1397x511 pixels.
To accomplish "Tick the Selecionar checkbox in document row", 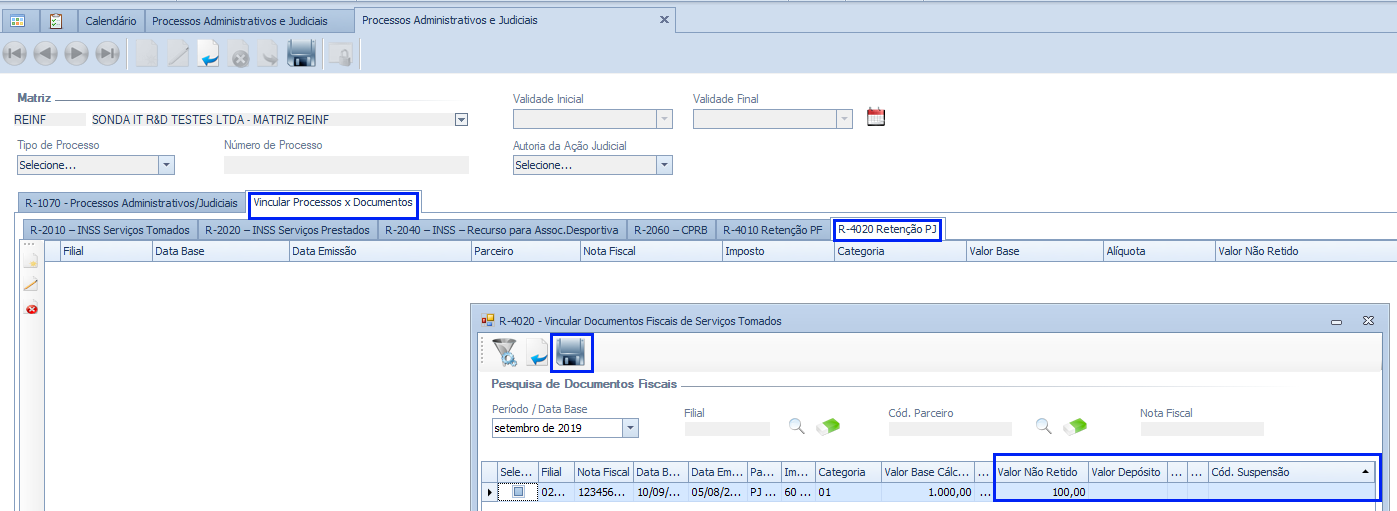I will pos(518,492).
